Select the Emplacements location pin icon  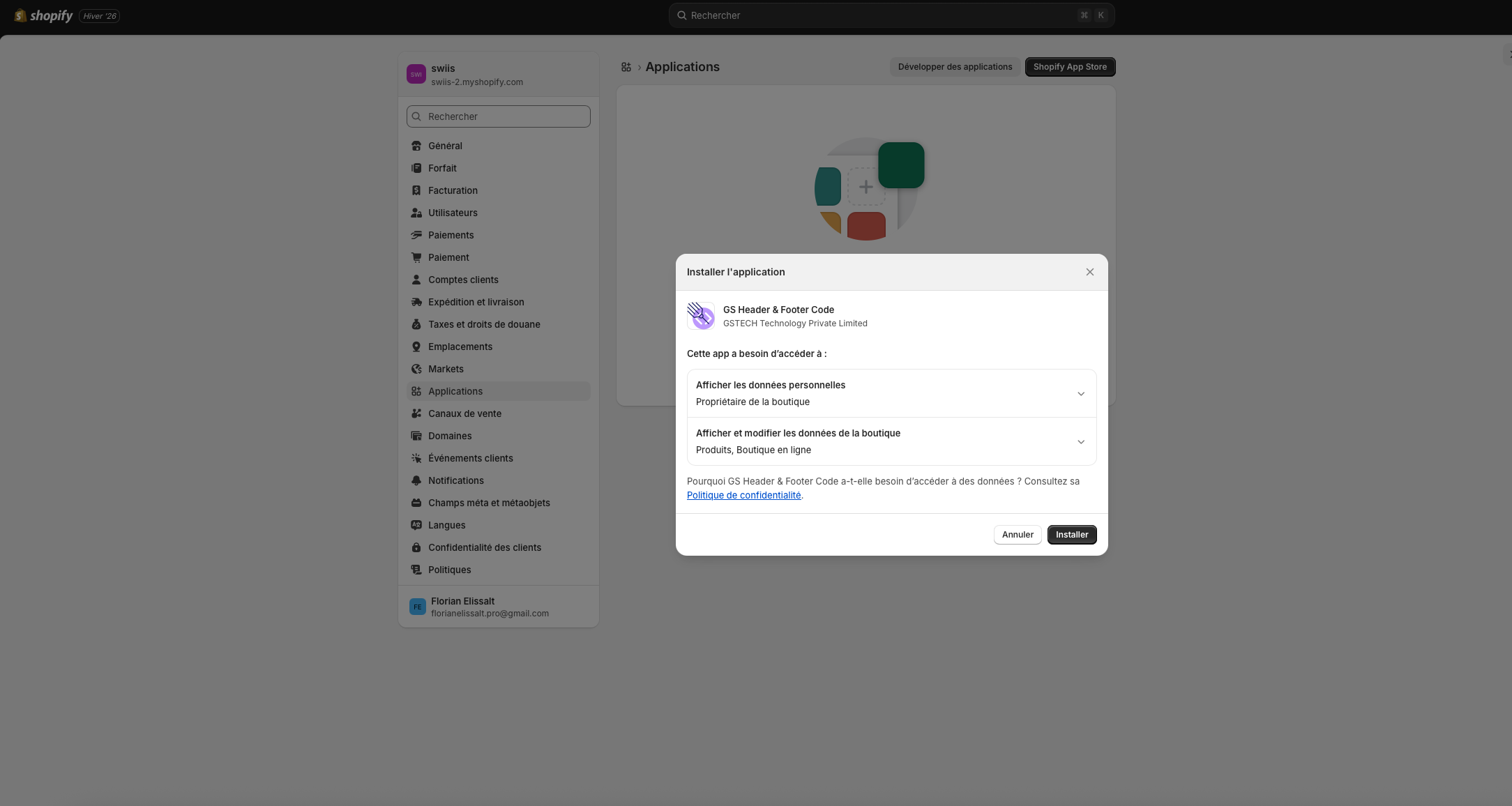pos(416,347)
